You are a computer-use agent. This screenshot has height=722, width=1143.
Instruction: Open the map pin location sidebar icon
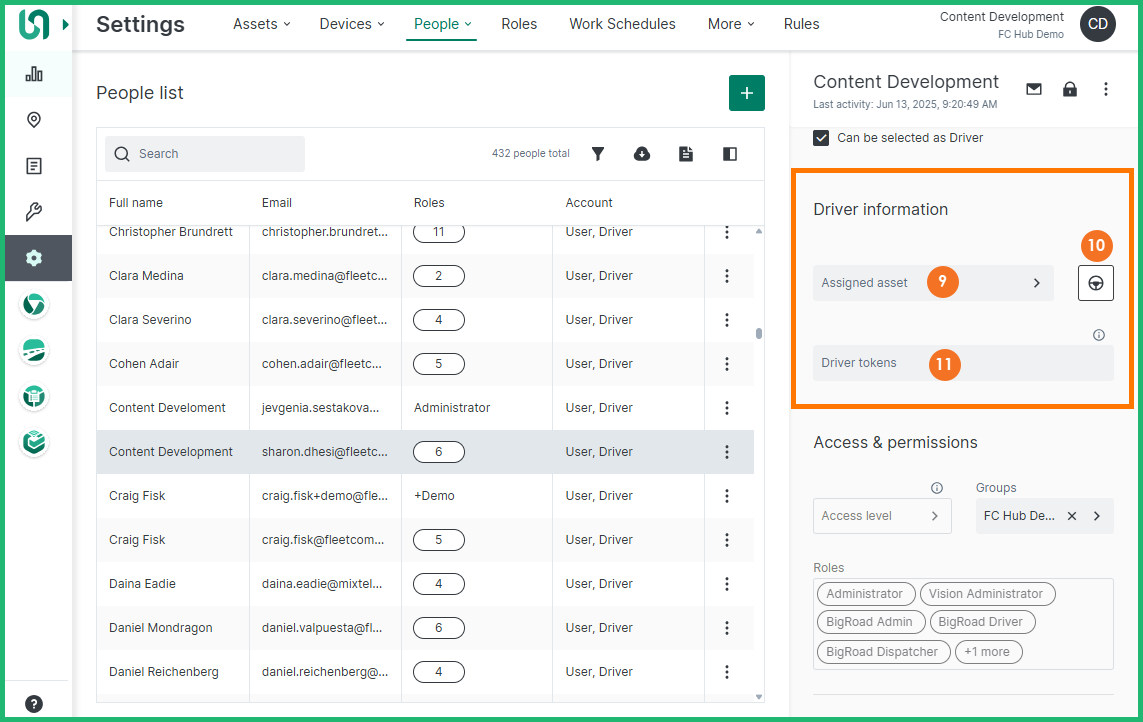[x=34, y=120]
